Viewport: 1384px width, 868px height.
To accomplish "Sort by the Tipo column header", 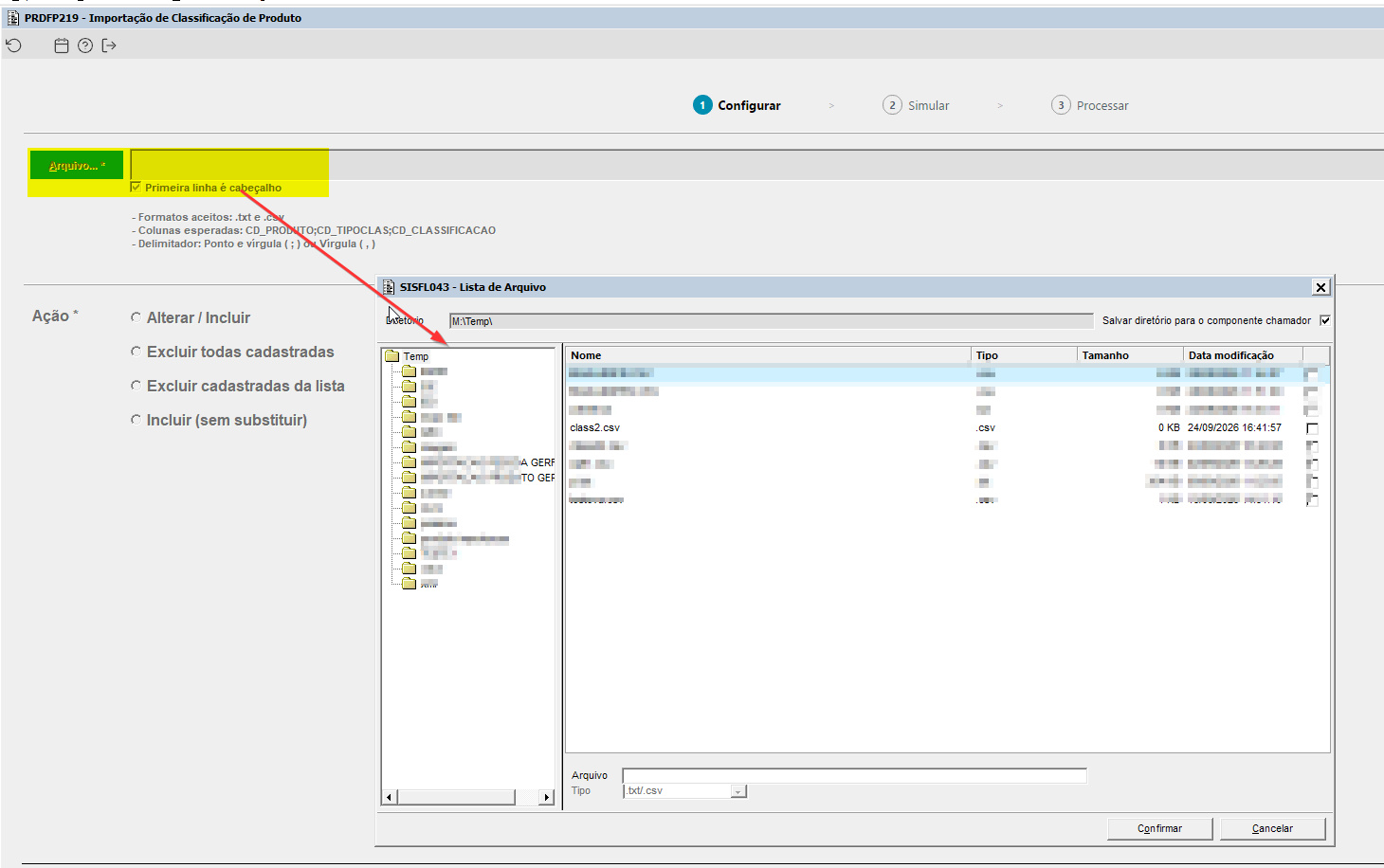I will click(1024, 355).
